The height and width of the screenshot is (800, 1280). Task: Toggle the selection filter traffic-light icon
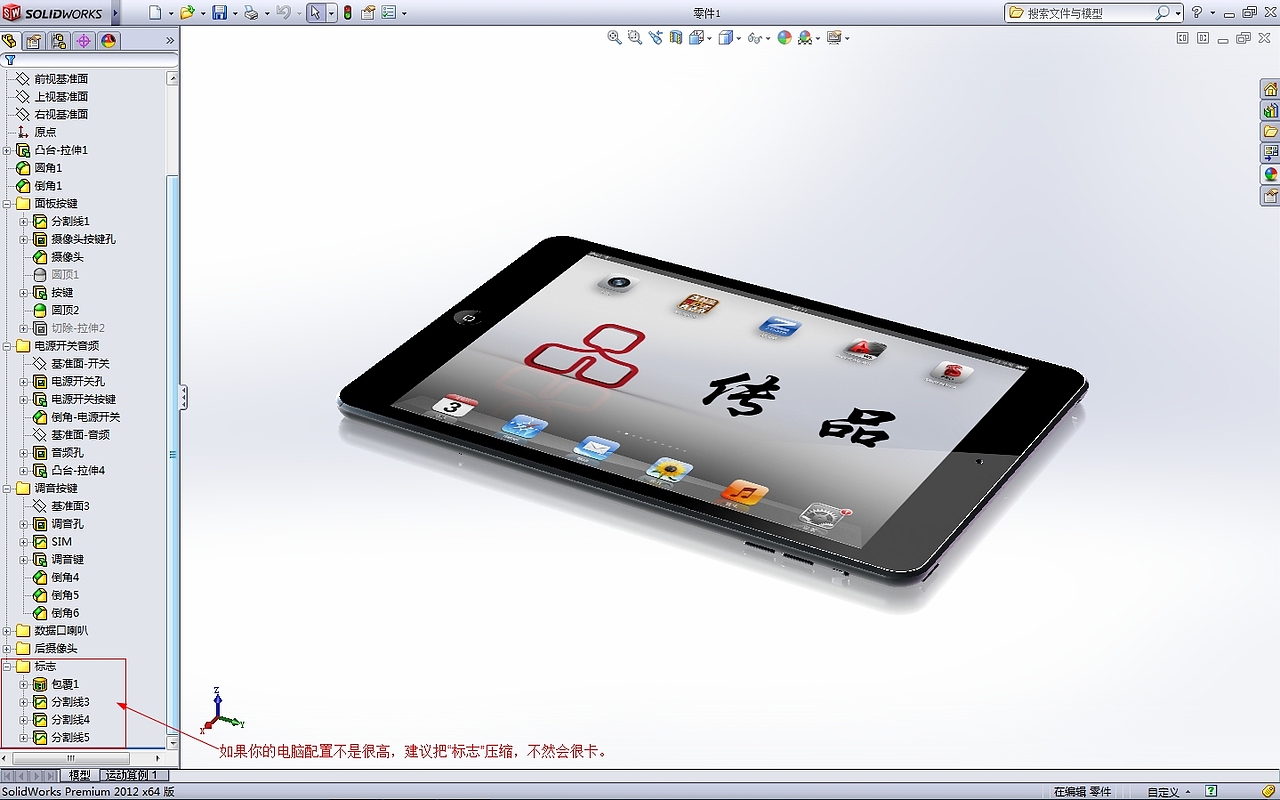pyautogui.click(x=348, y=12)
